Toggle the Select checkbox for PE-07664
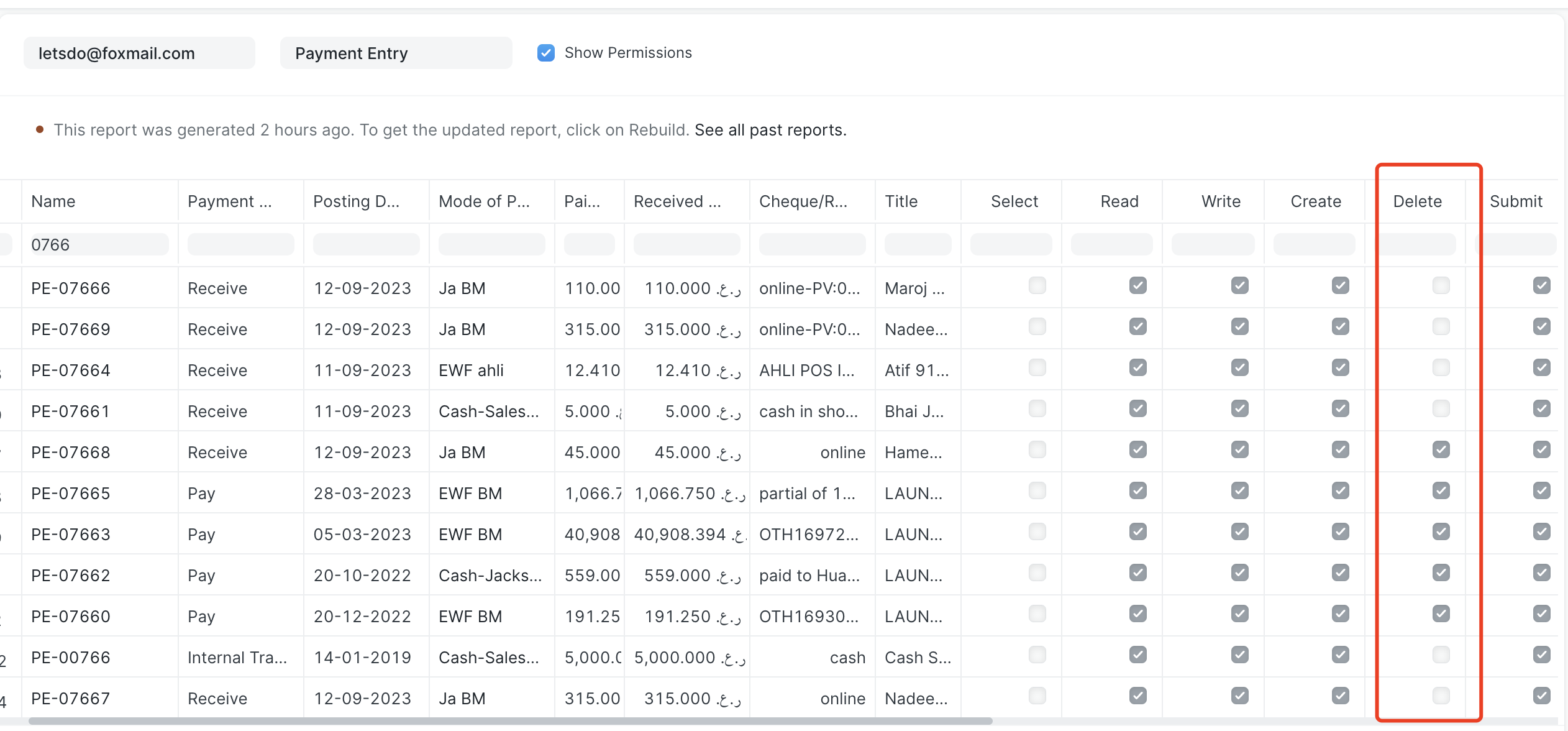The image size is (1568, 731). point(1036,367)
